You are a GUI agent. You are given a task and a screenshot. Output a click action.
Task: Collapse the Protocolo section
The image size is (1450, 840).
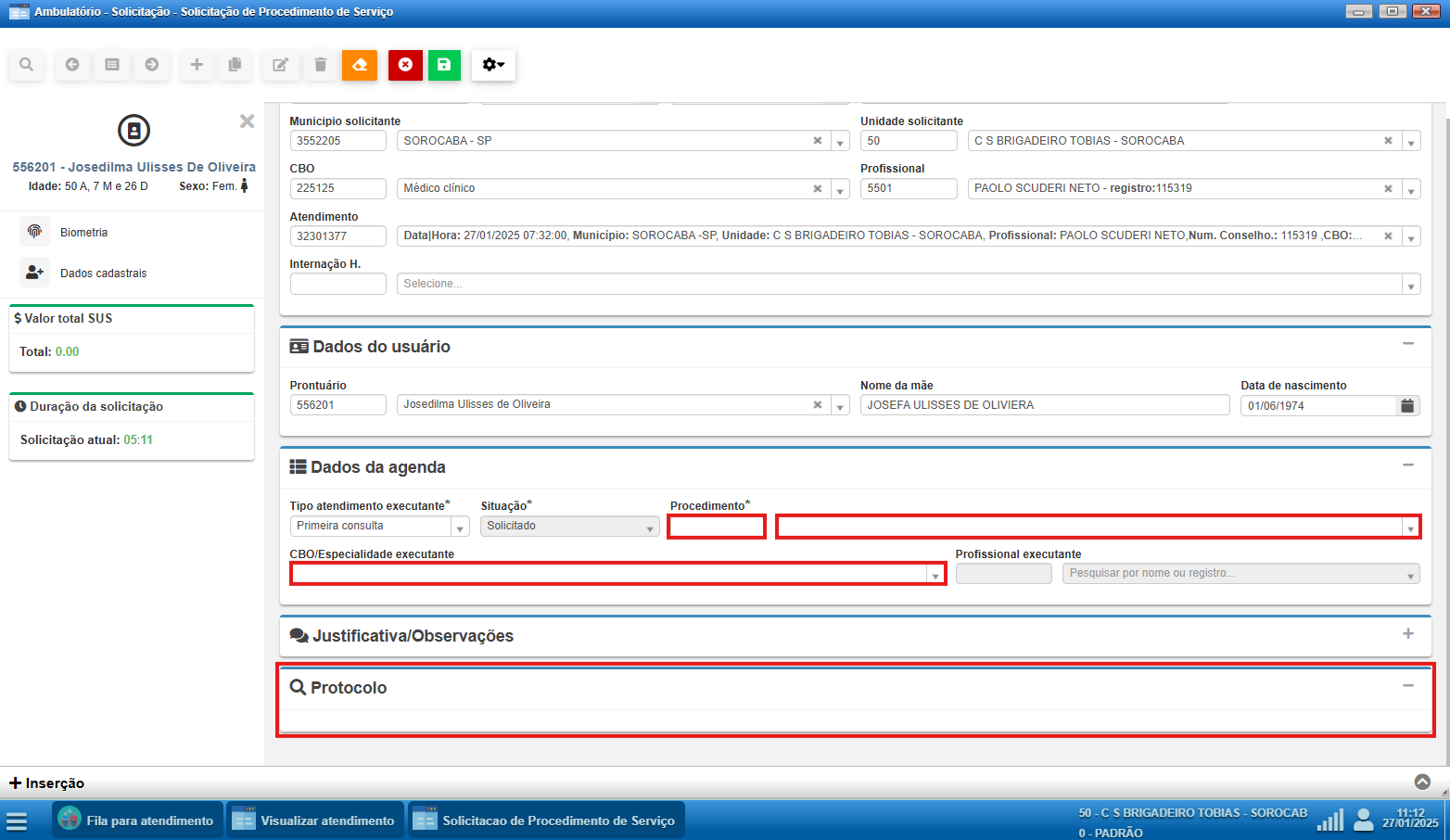1407,686
